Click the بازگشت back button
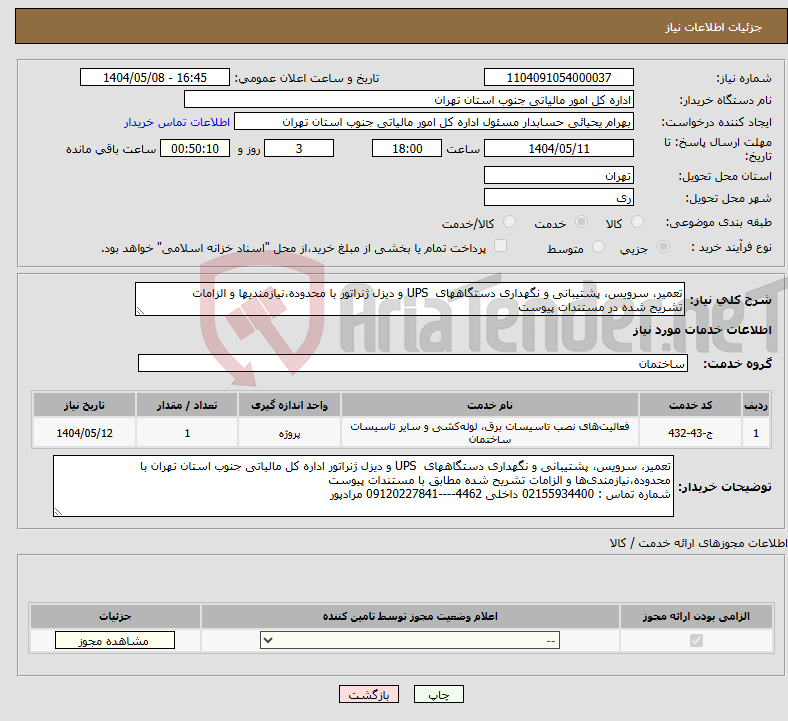The image size is (788, 721). (368, 695)
